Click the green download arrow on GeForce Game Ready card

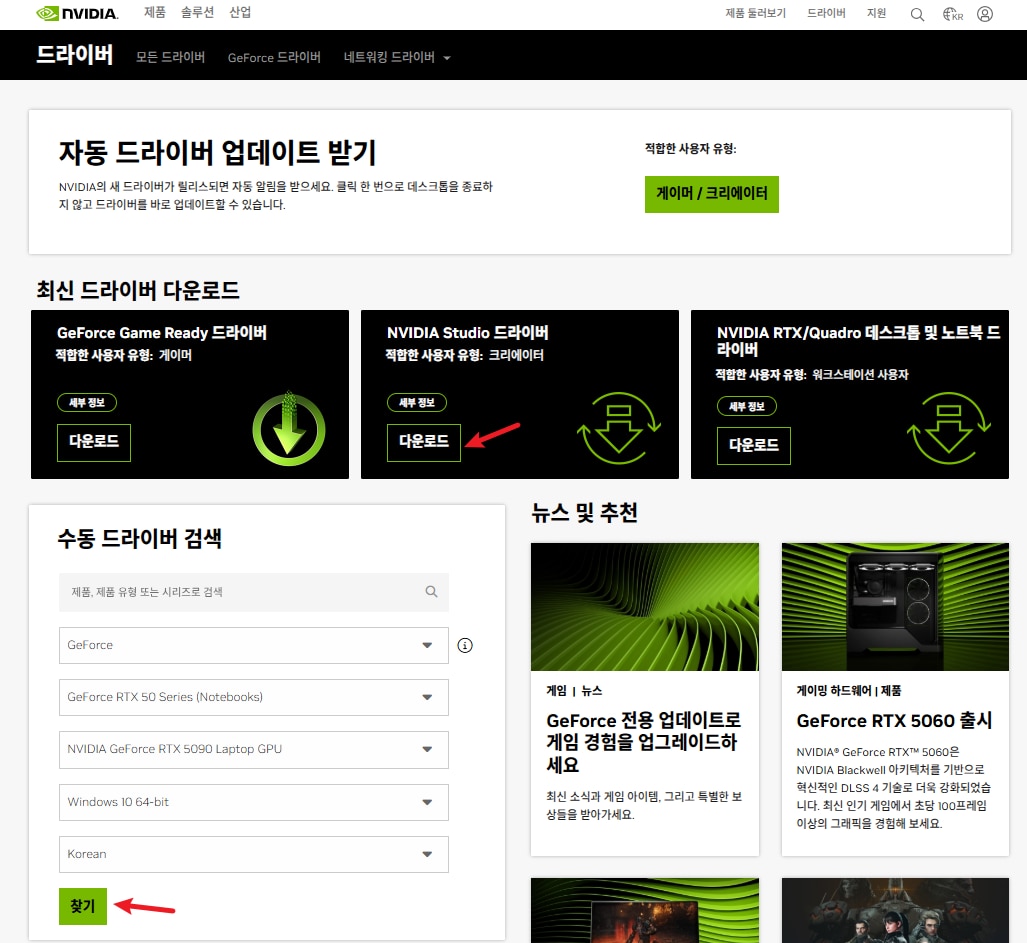[288, 428]
